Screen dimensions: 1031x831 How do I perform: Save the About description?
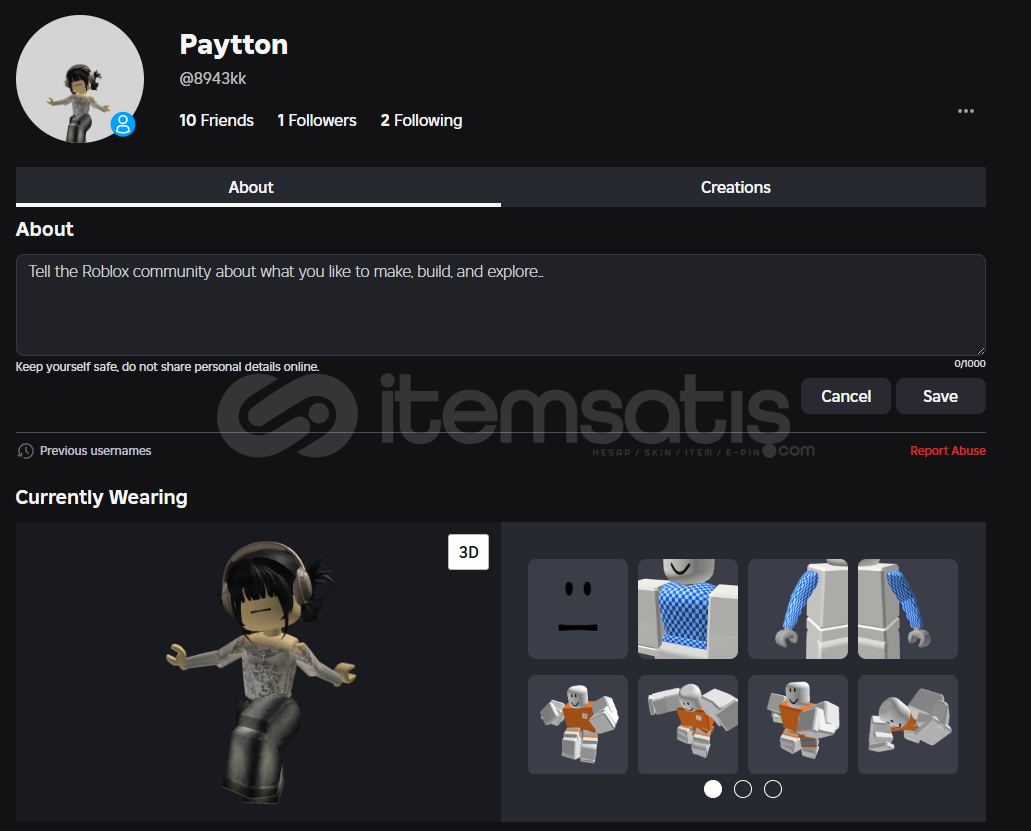(x=941, y=396)
